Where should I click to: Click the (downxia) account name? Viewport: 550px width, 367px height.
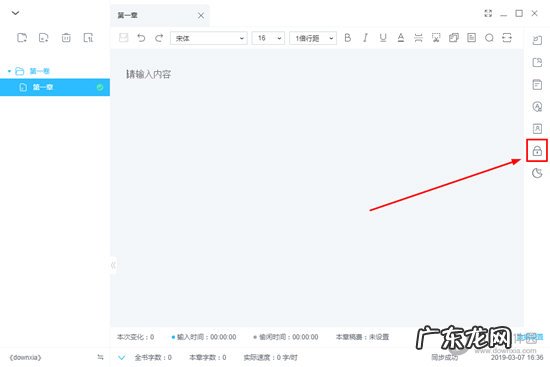25,358
